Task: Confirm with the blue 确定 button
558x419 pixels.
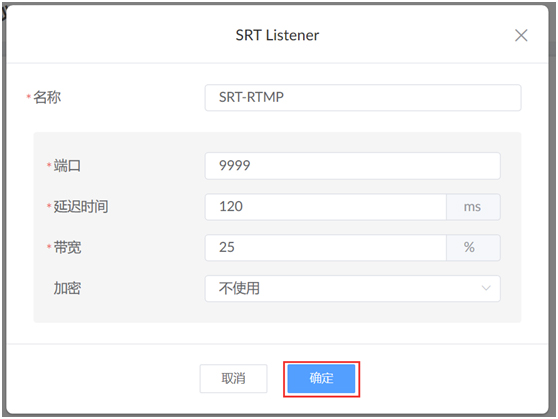Action: [321, 378]
